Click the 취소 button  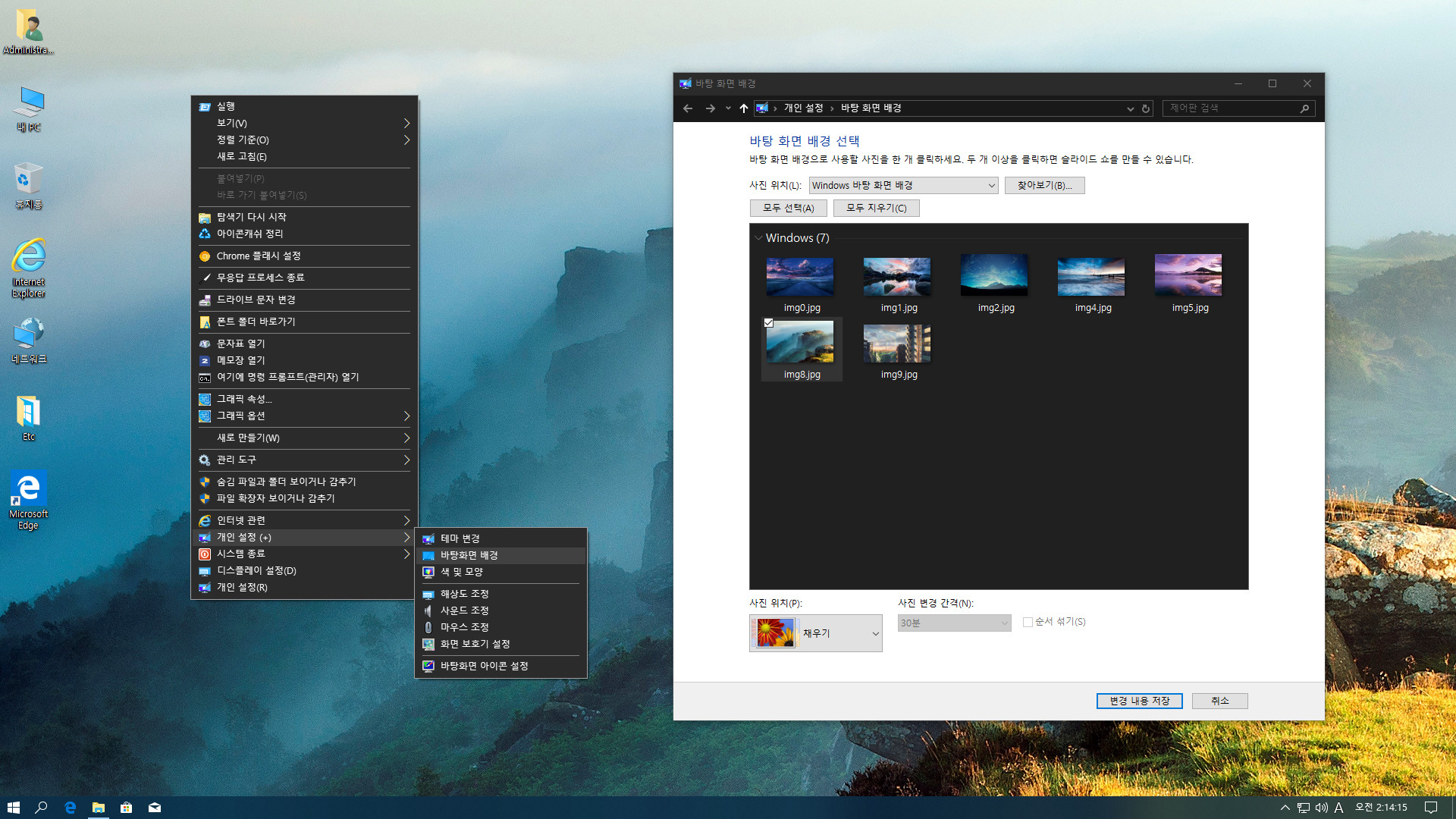pos(1219,701)
